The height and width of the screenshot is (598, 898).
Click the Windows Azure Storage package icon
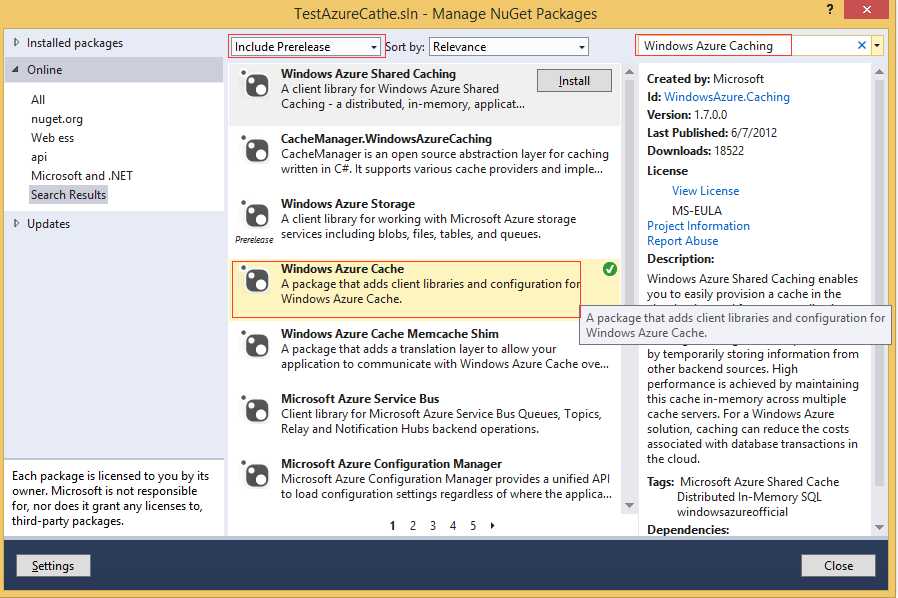pos(256,216)
